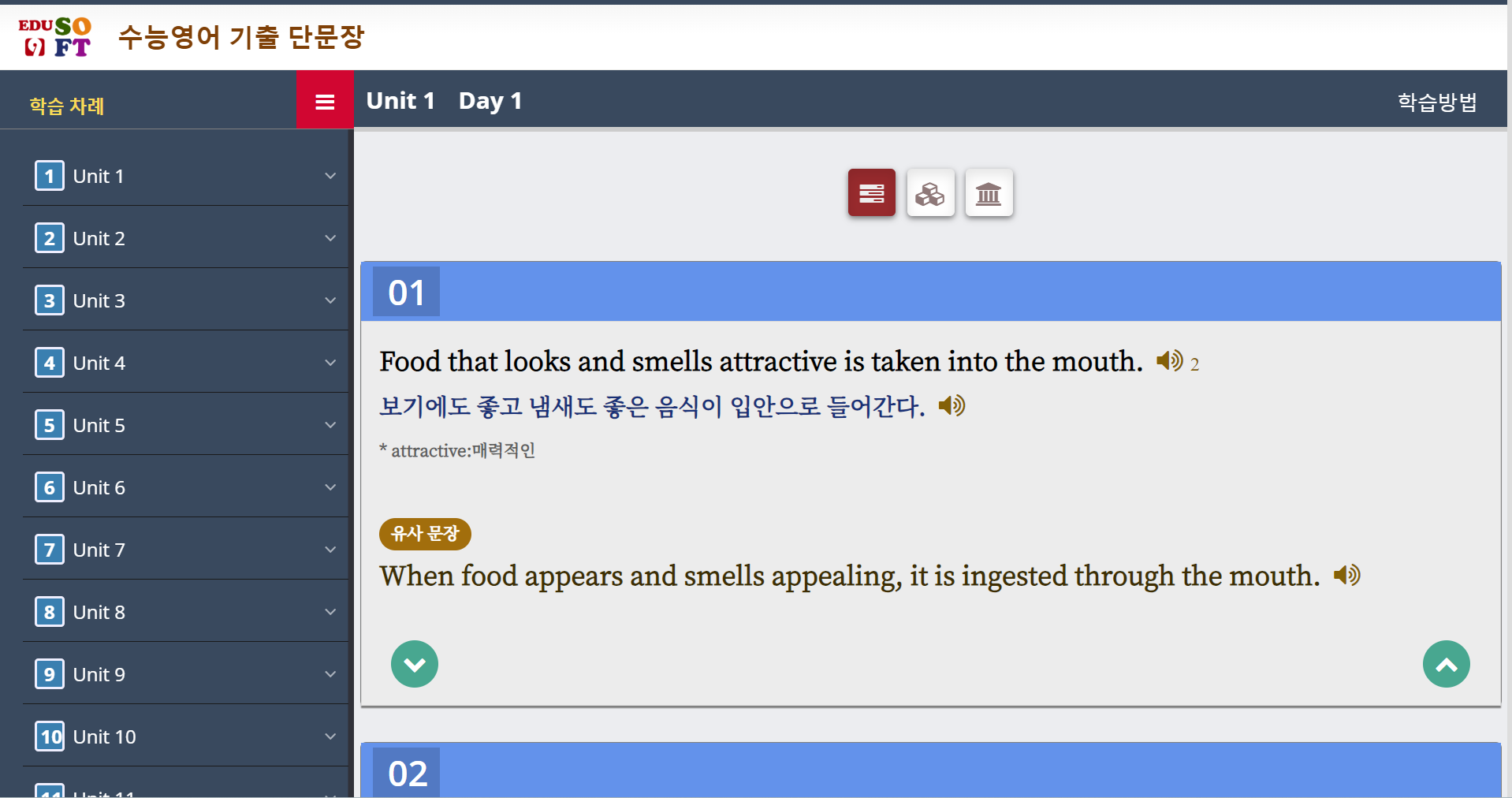The height and width of the screenshot is (798, 1512).
Task: Expand Unit 10 in study list
Action: [x=186, y=736]
